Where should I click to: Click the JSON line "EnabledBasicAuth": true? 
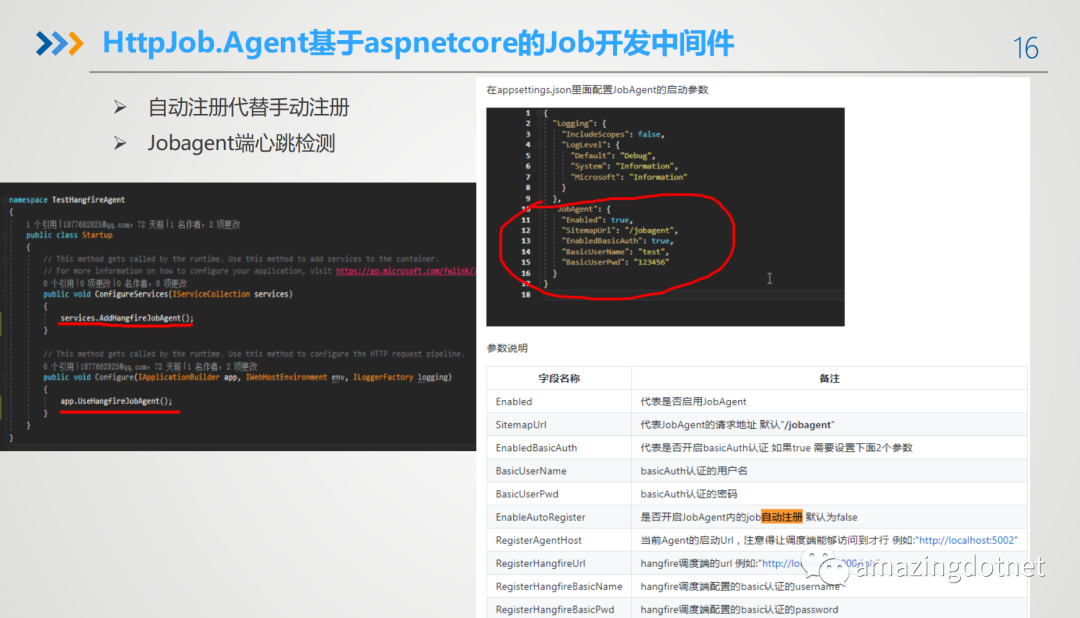point(617,241)
